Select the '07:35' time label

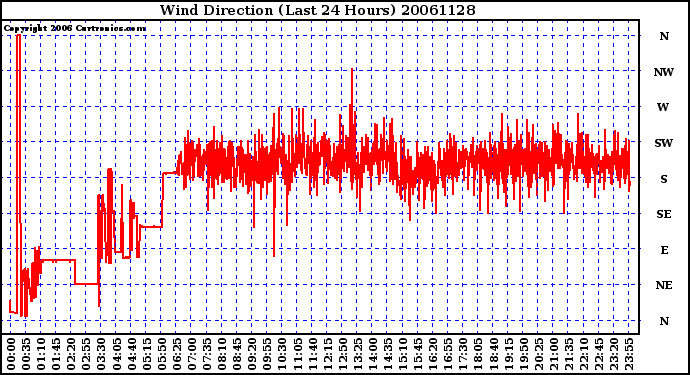207,355
